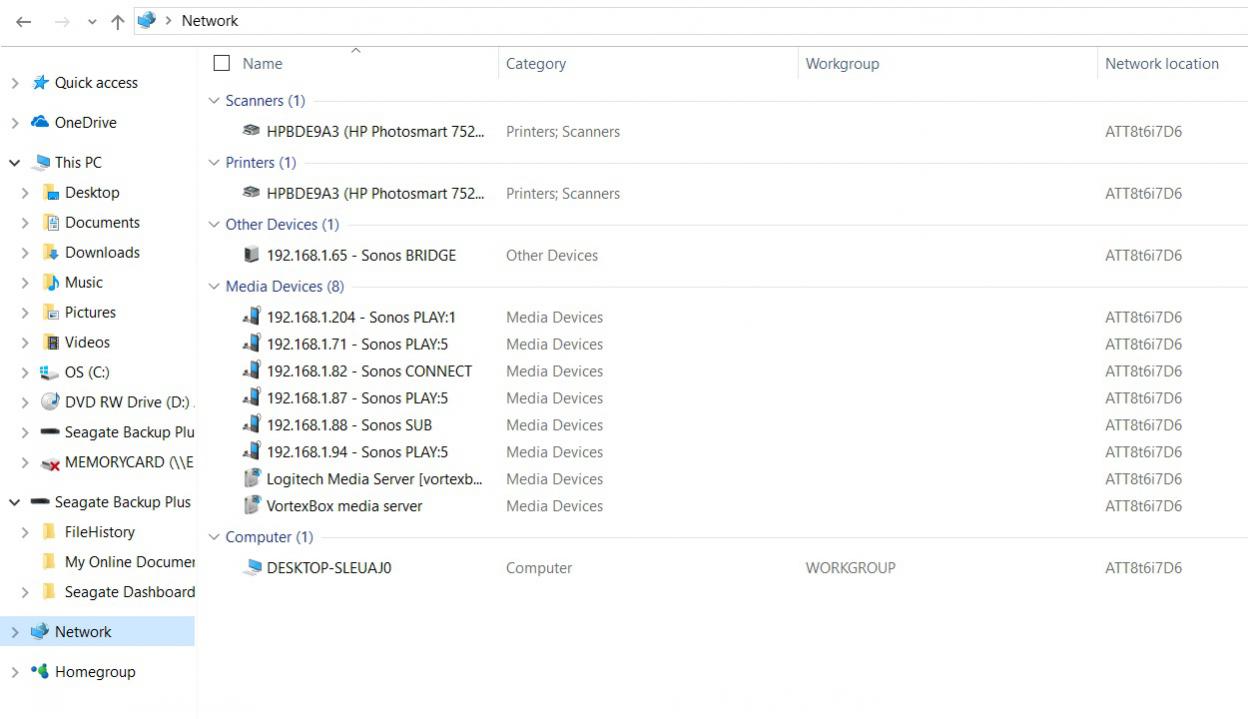Click the Logitech Media Server icon
The height and width of the screenshot is (719, 1248).
[252, 479]
